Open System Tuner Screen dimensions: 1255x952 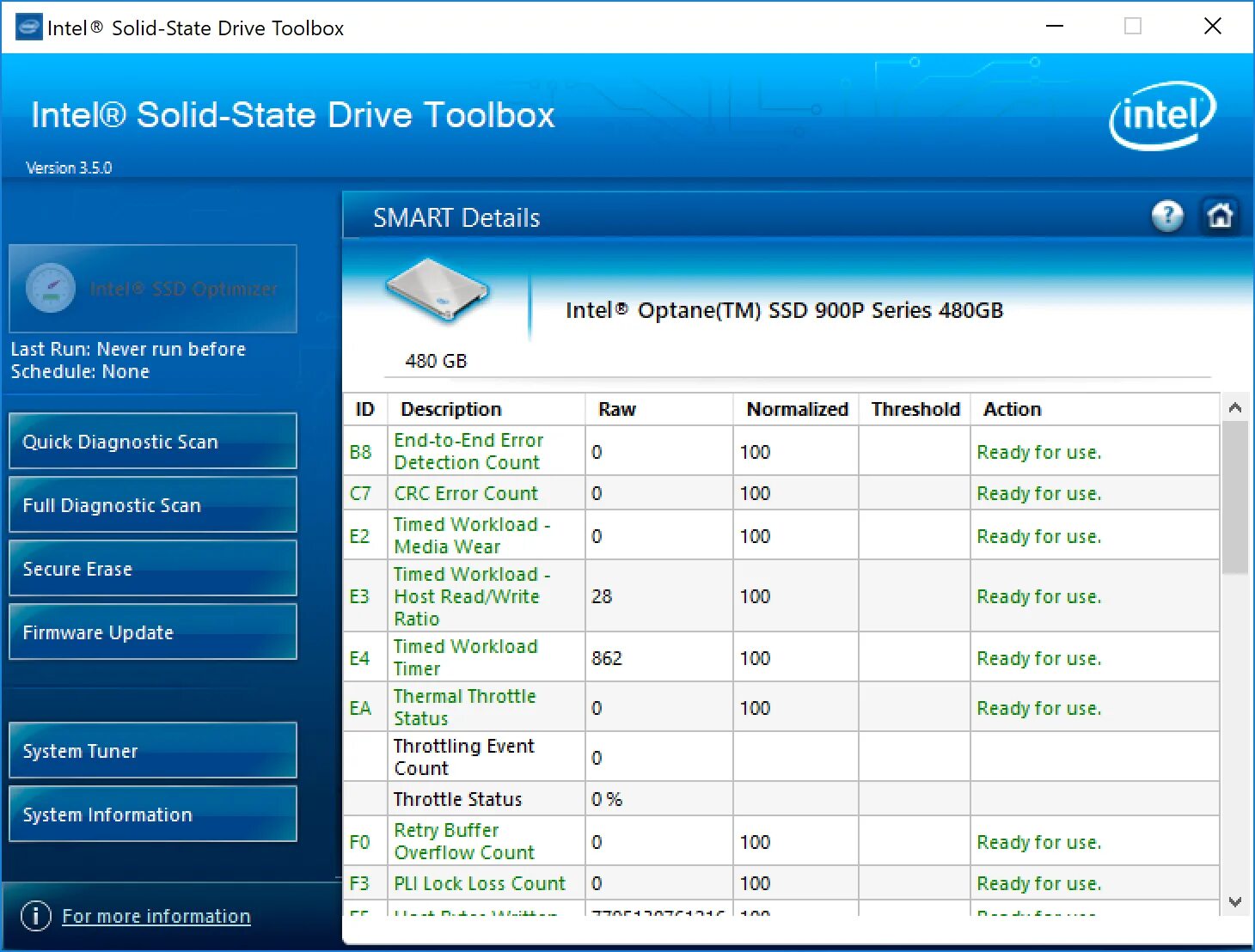pyautogui.click(x=153, y=751)
